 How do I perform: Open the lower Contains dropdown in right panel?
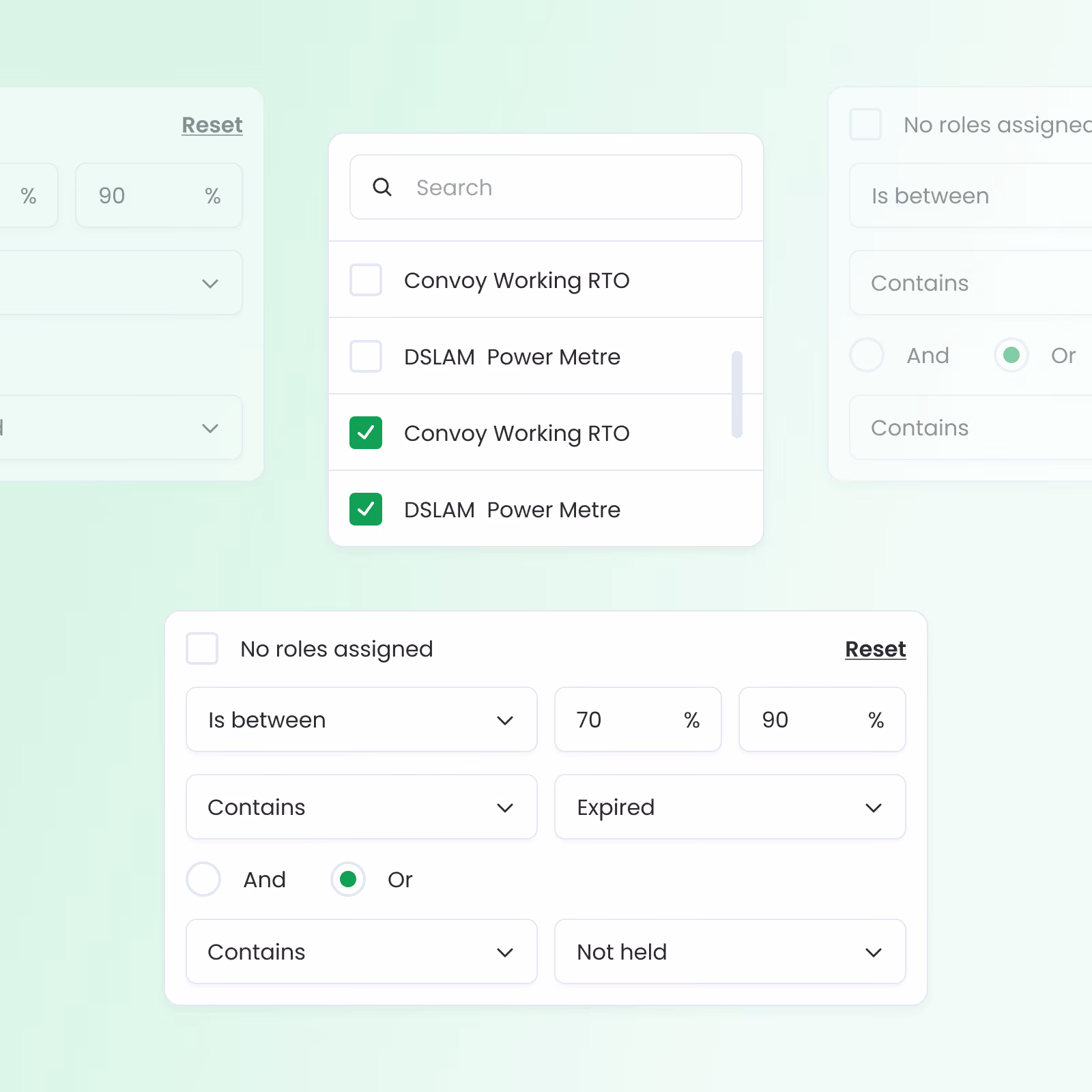(971, 427)
